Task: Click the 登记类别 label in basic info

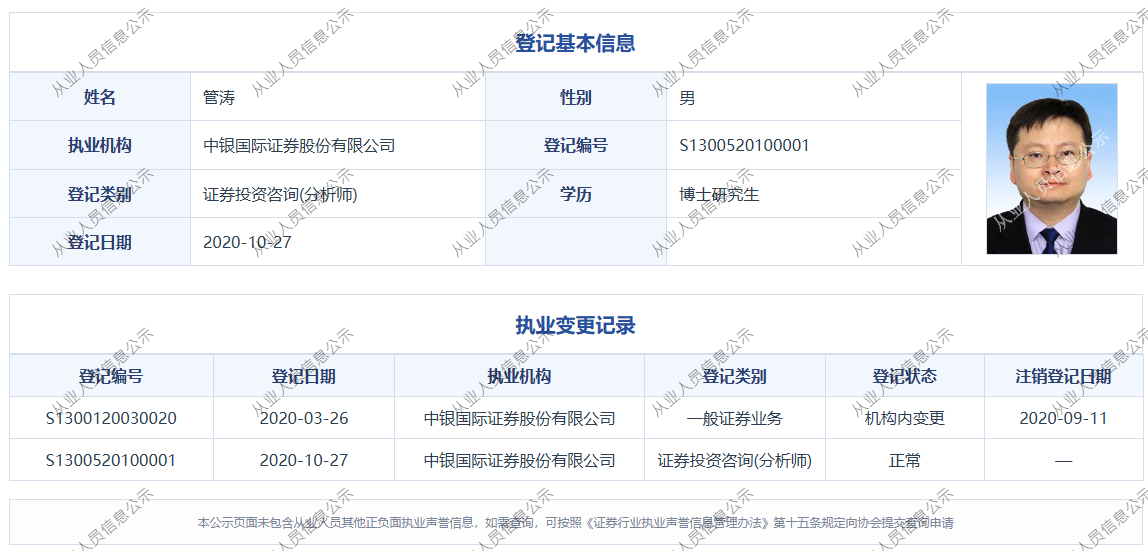Action: pos(100,194)
